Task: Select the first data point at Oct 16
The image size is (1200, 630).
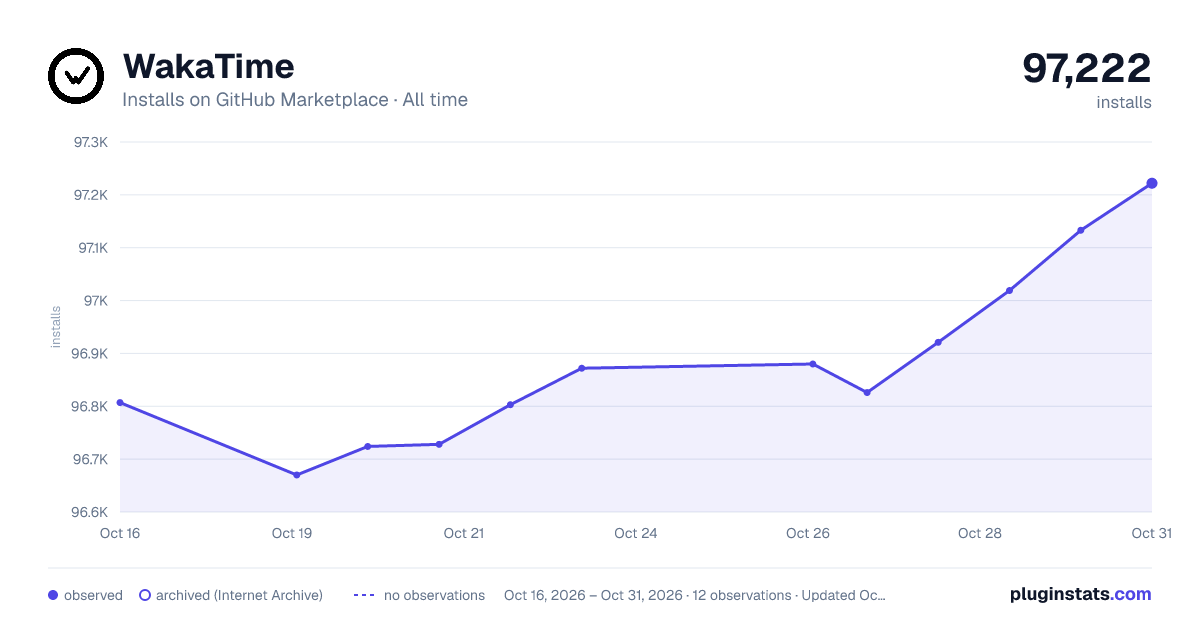Action: click(120, 402)
